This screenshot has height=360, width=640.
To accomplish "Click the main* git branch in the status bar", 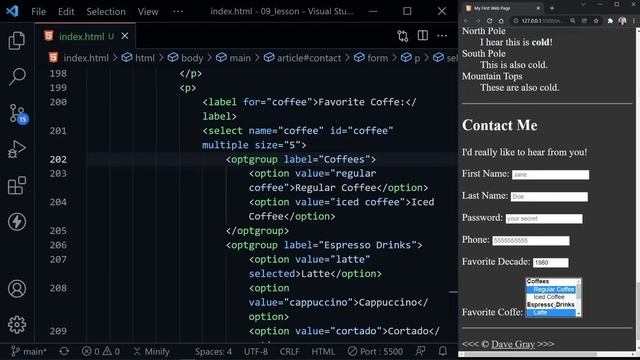I will [x=28, y=351].
